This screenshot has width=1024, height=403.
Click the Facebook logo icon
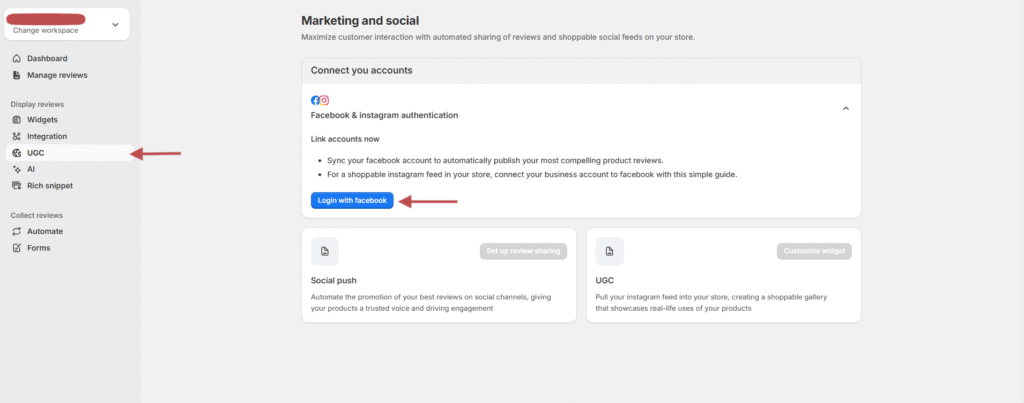tap(316, 100)
